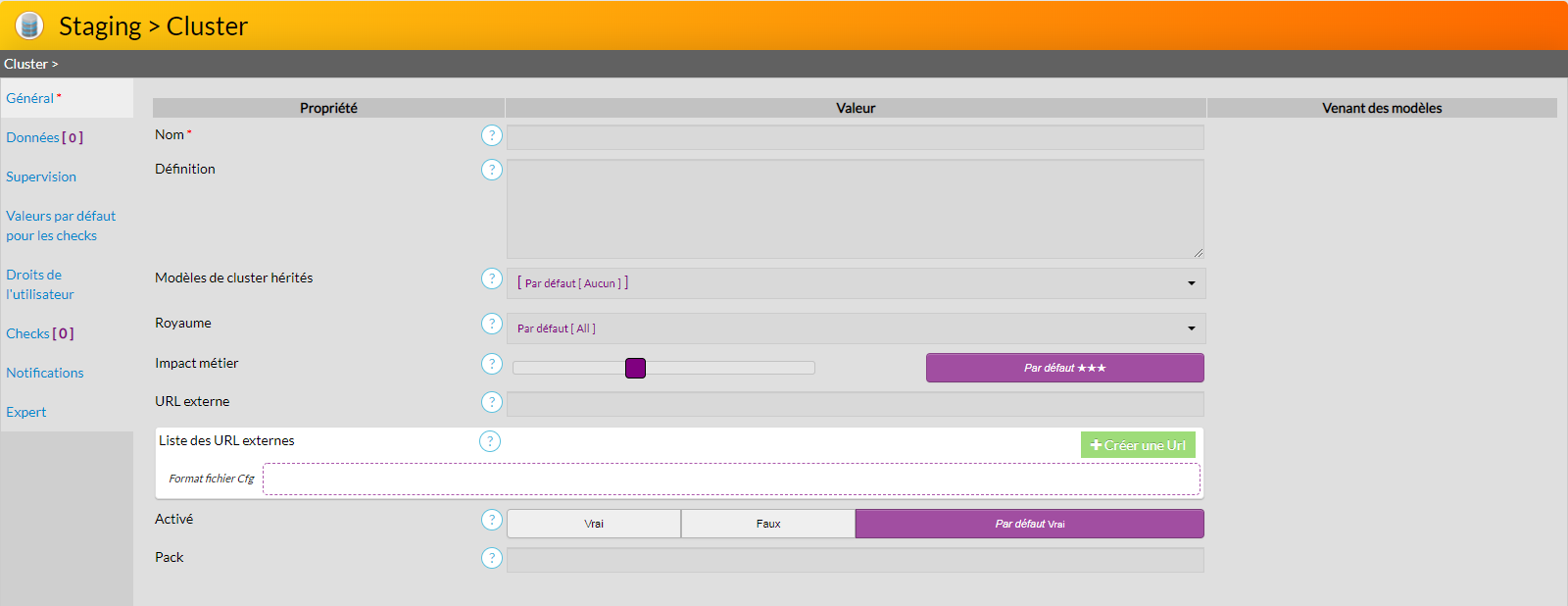Viewport: 1568px width, 606px height.
Task: Click the purple Impact métier slider handle
Action: point(635,368)
